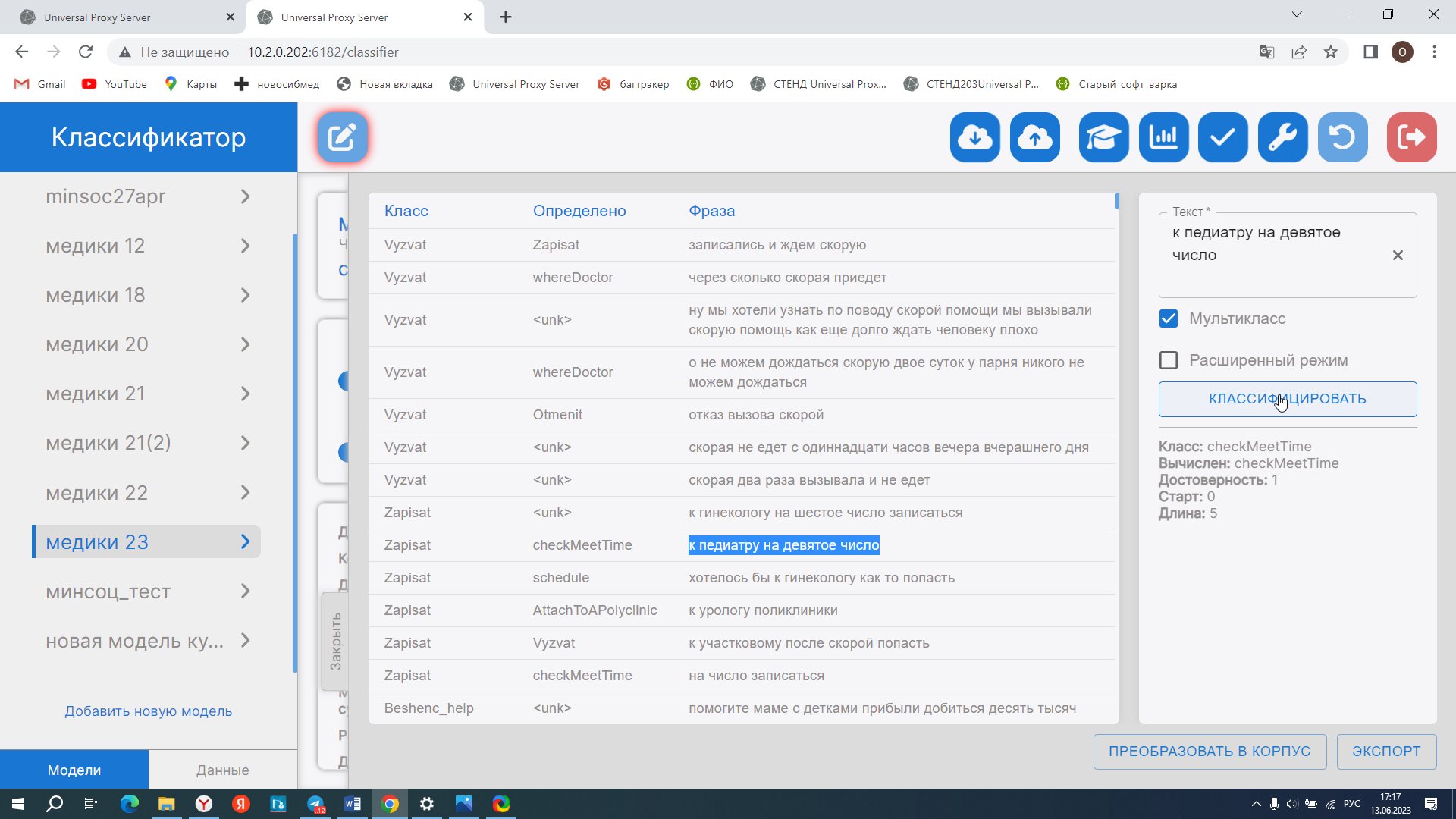The height and width of the screenshot is (819, 1456).
Task: Open training via graduation cap icon
Action: pyautogui.click(x=1103, y=137)
